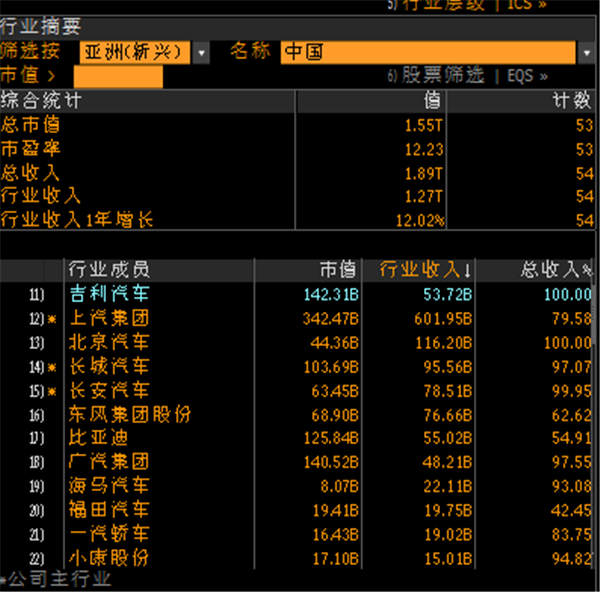Click the star marker beside 长城汽车
This screenshot has width=600, height=592.
52,367
